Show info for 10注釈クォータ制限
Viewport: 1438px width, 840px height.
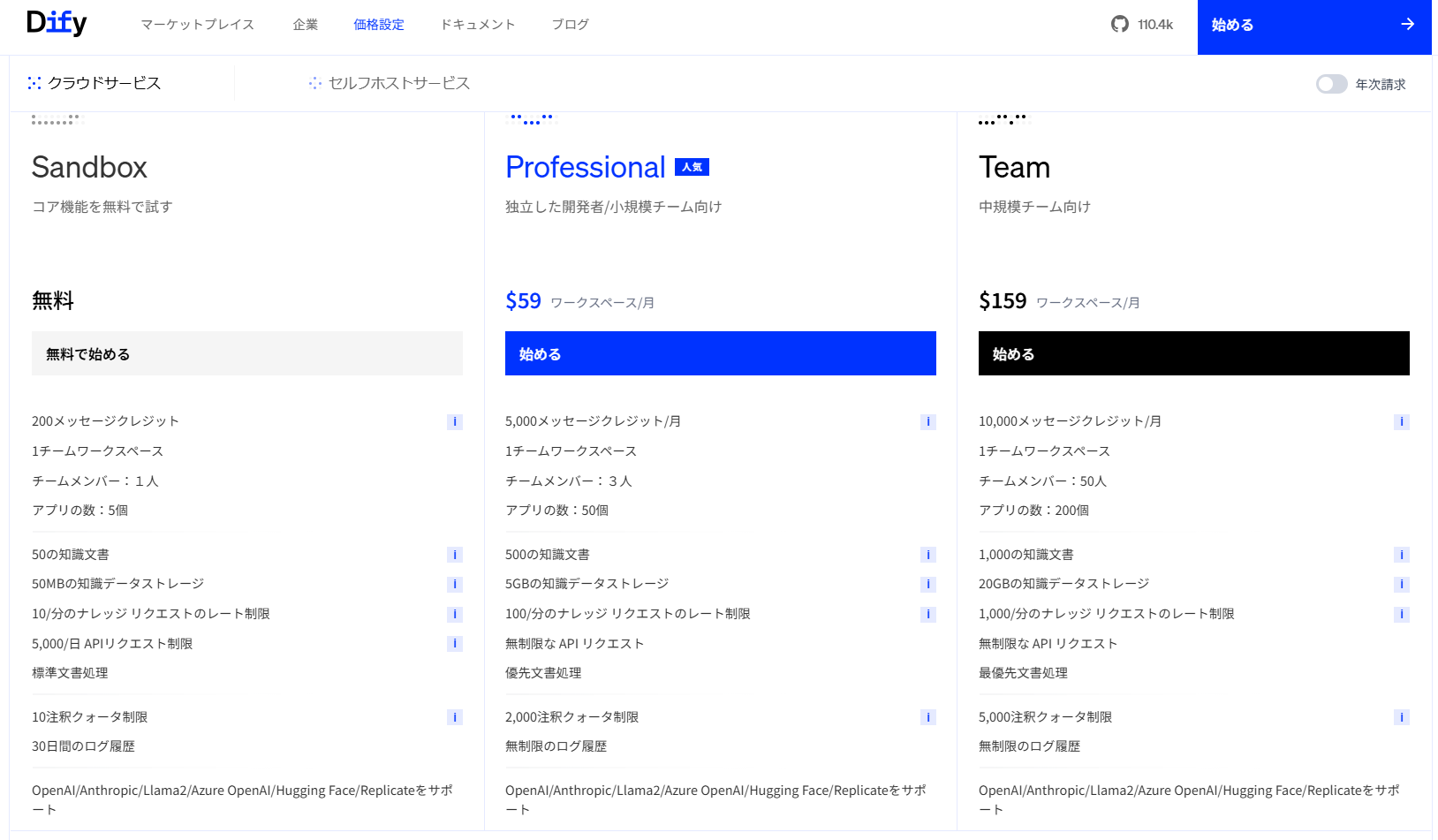pyautogui.click(x=455, y=717)
